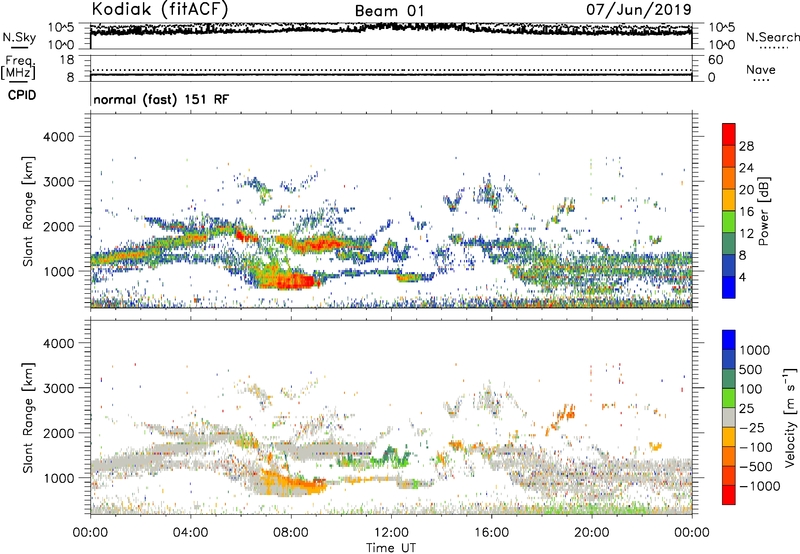
Task: Click the red bottom of velocity colorbar
Action: [729, 495]
